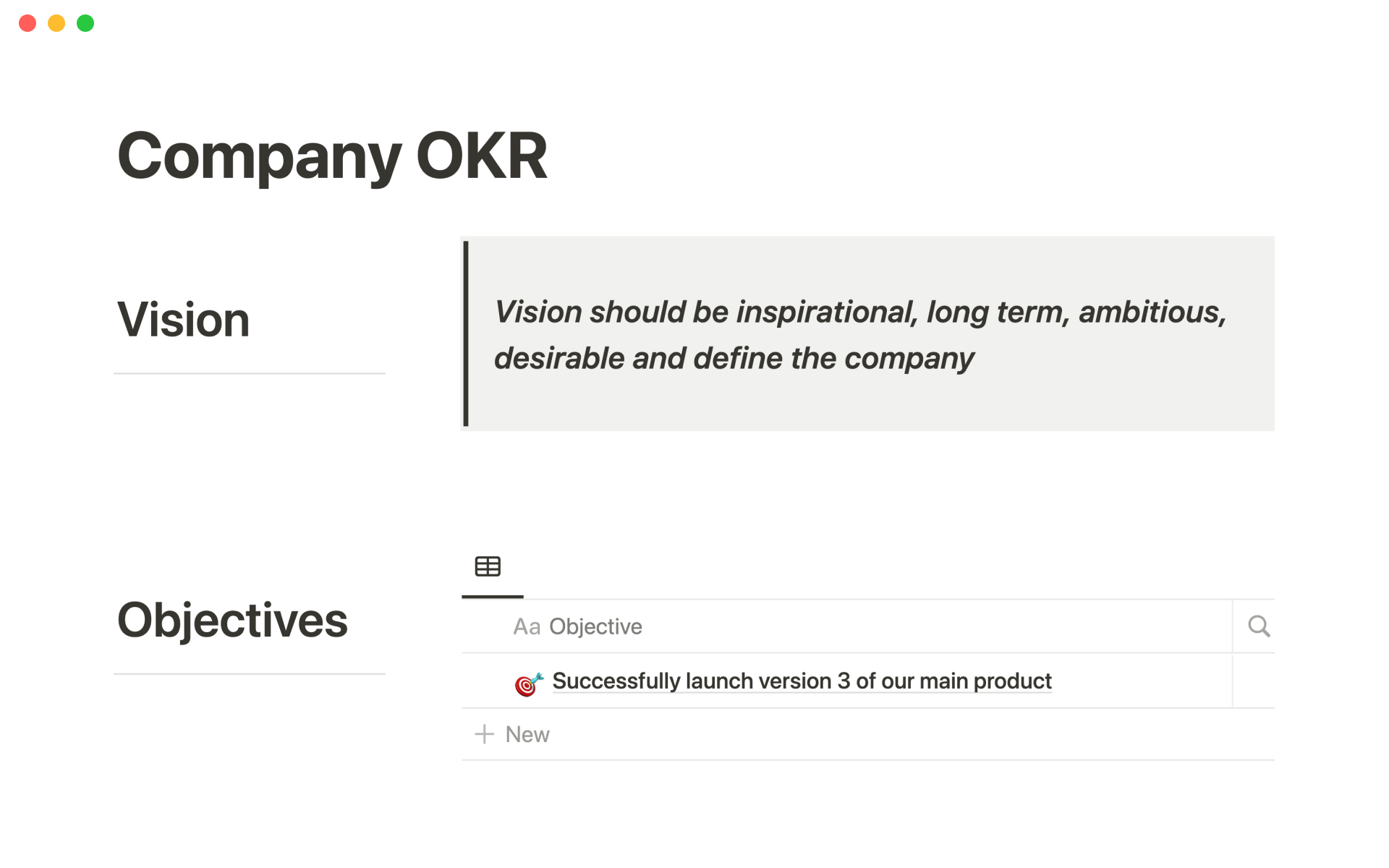This screenshot has height=868, width=1389.
Task: Minimize window using the yellow button
Action: 56,23
